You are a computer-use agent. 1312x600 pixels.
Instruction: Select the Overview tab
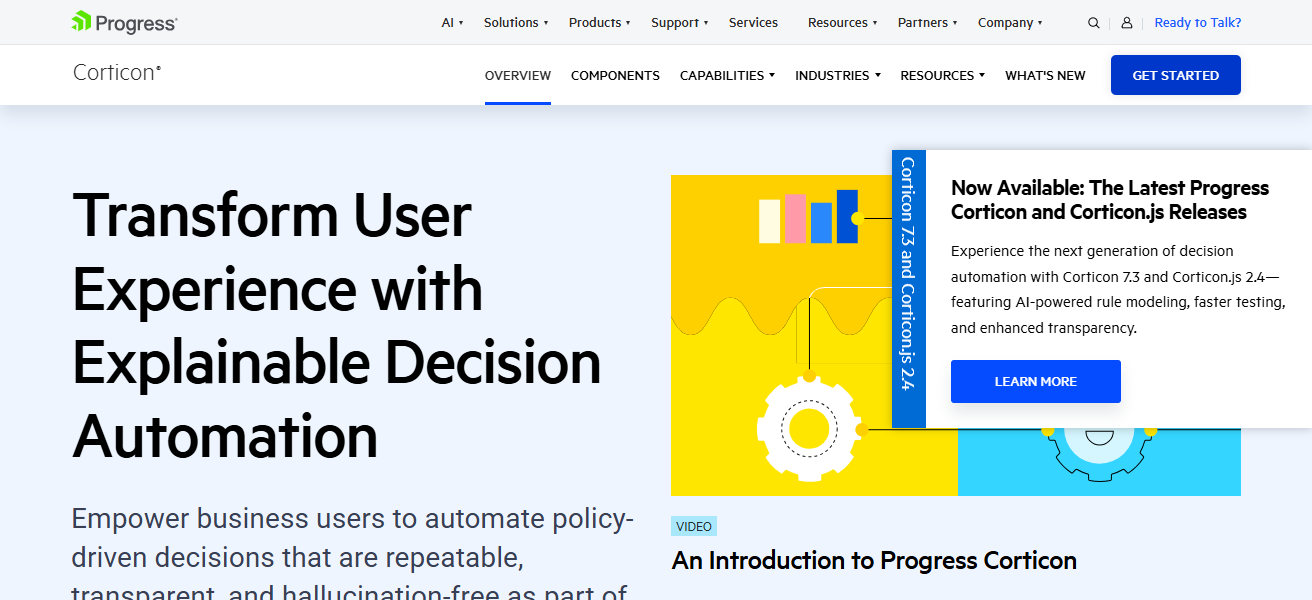(518, 76)
